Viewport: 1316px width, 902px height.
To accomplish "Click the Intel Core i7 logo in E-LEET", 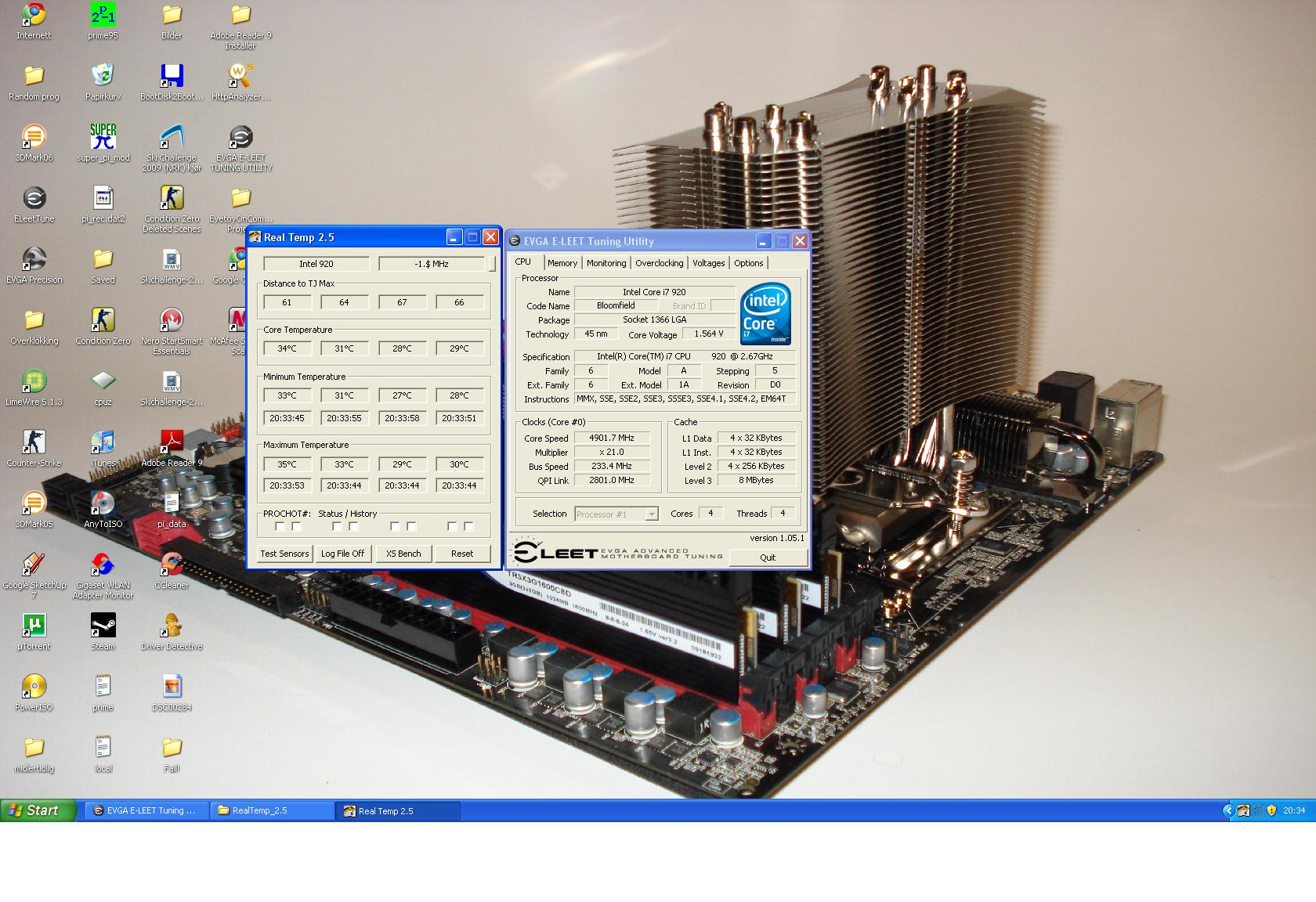I will pos(765,315).
